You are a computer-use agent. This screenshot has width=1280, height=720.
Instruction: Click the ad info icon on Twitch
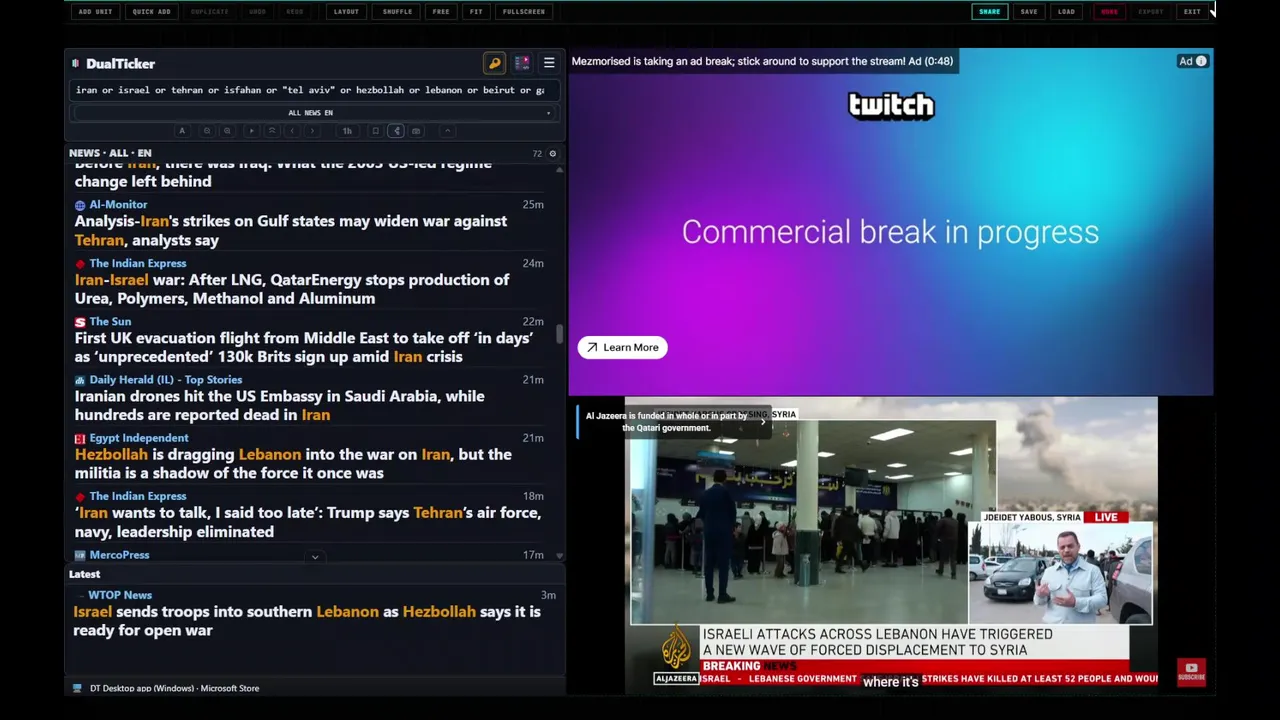1201,61
